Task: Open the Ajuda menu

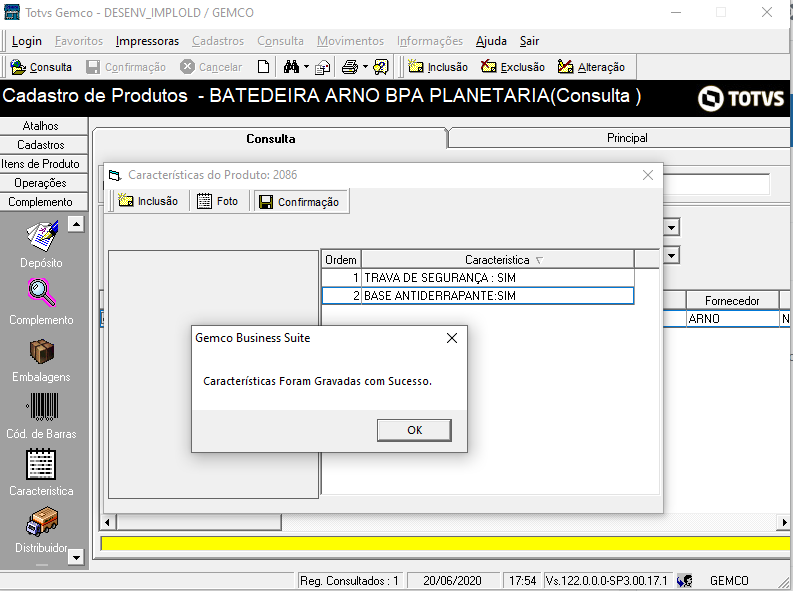Action: [491, 41]
